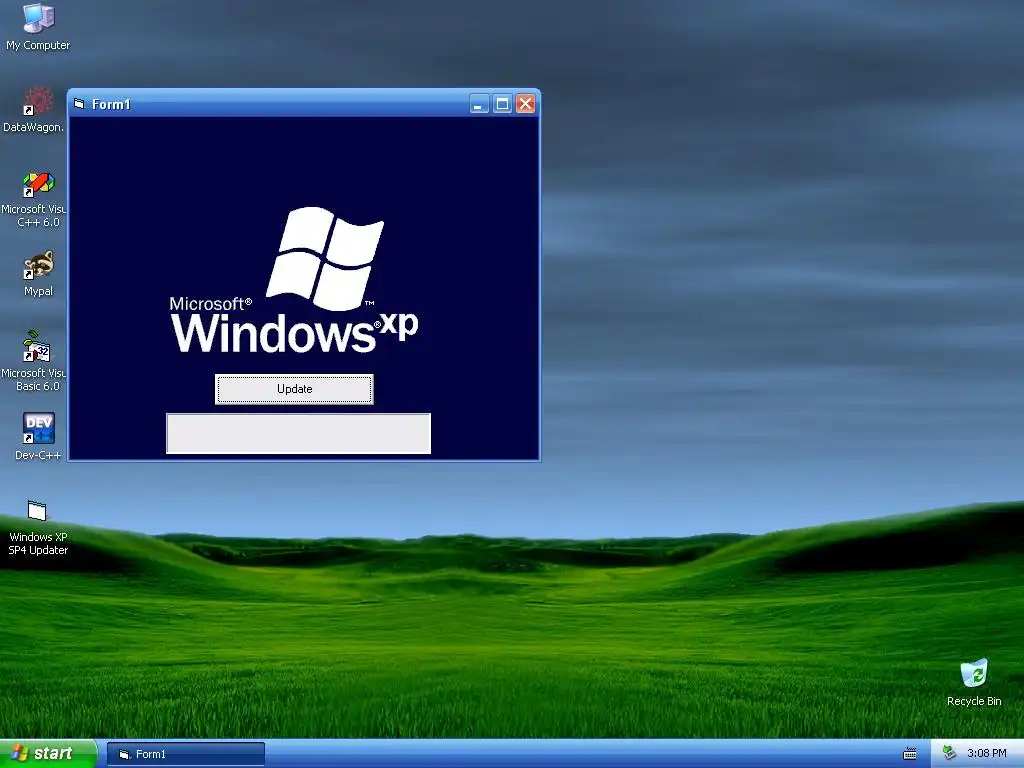The width and height of the screenshot is (1024, 768).
Task: Click the on-screen keyboard tray icon
Action: click(910, 754)
